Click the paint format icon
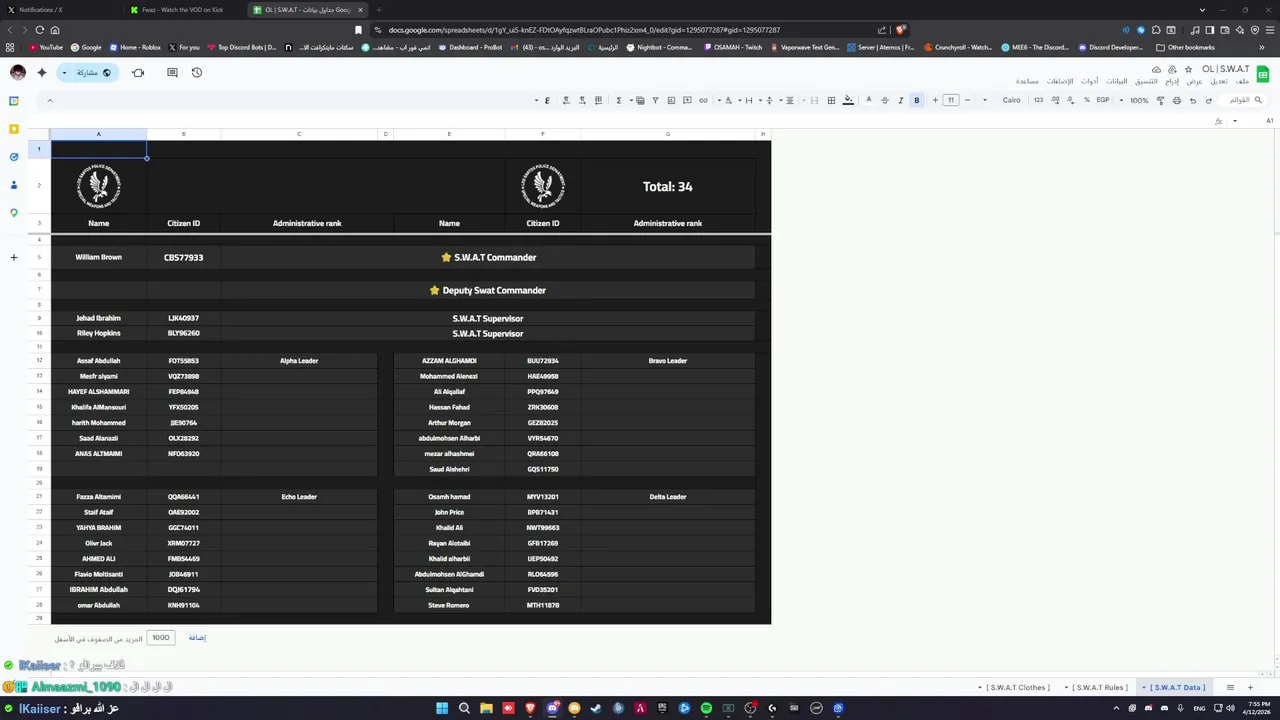 click(x=1160, y=100)
